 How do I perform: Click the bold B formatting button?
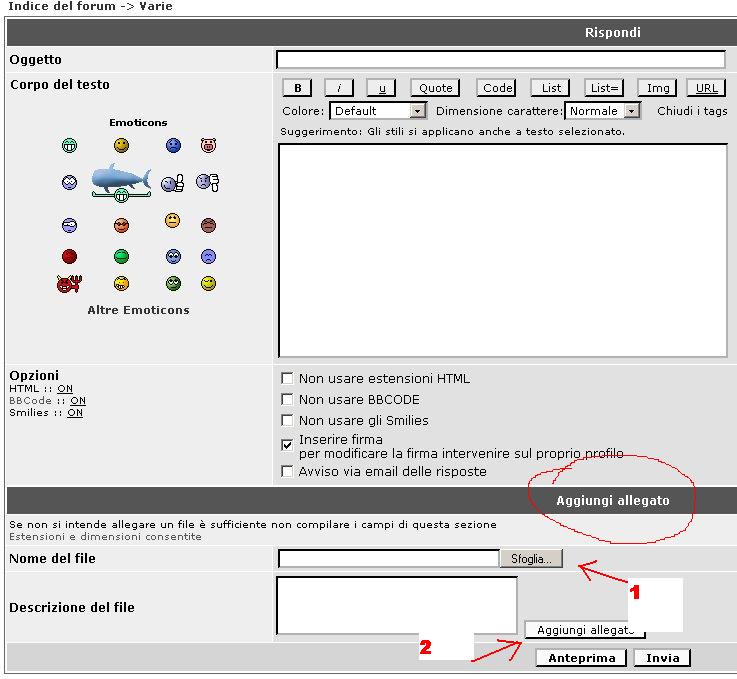[298, 88]
